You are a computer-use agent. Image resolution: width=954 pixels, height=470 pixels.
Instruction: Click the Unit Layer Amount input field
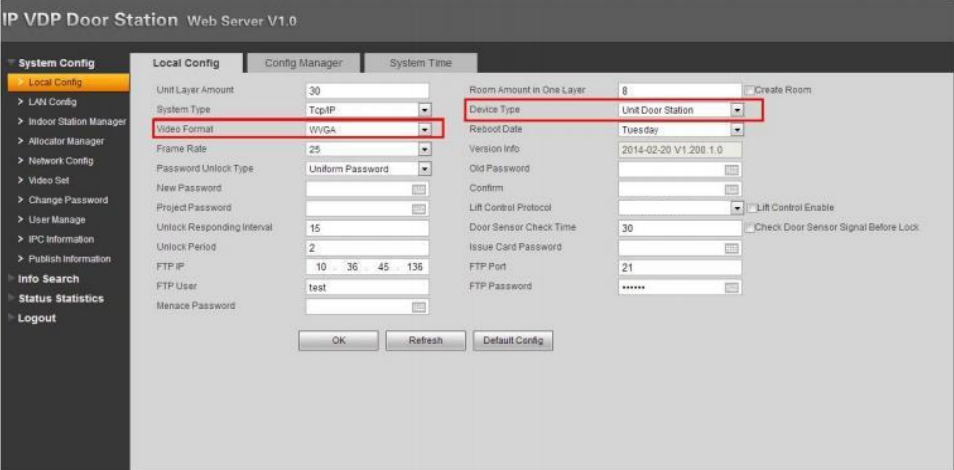point(366,91)
